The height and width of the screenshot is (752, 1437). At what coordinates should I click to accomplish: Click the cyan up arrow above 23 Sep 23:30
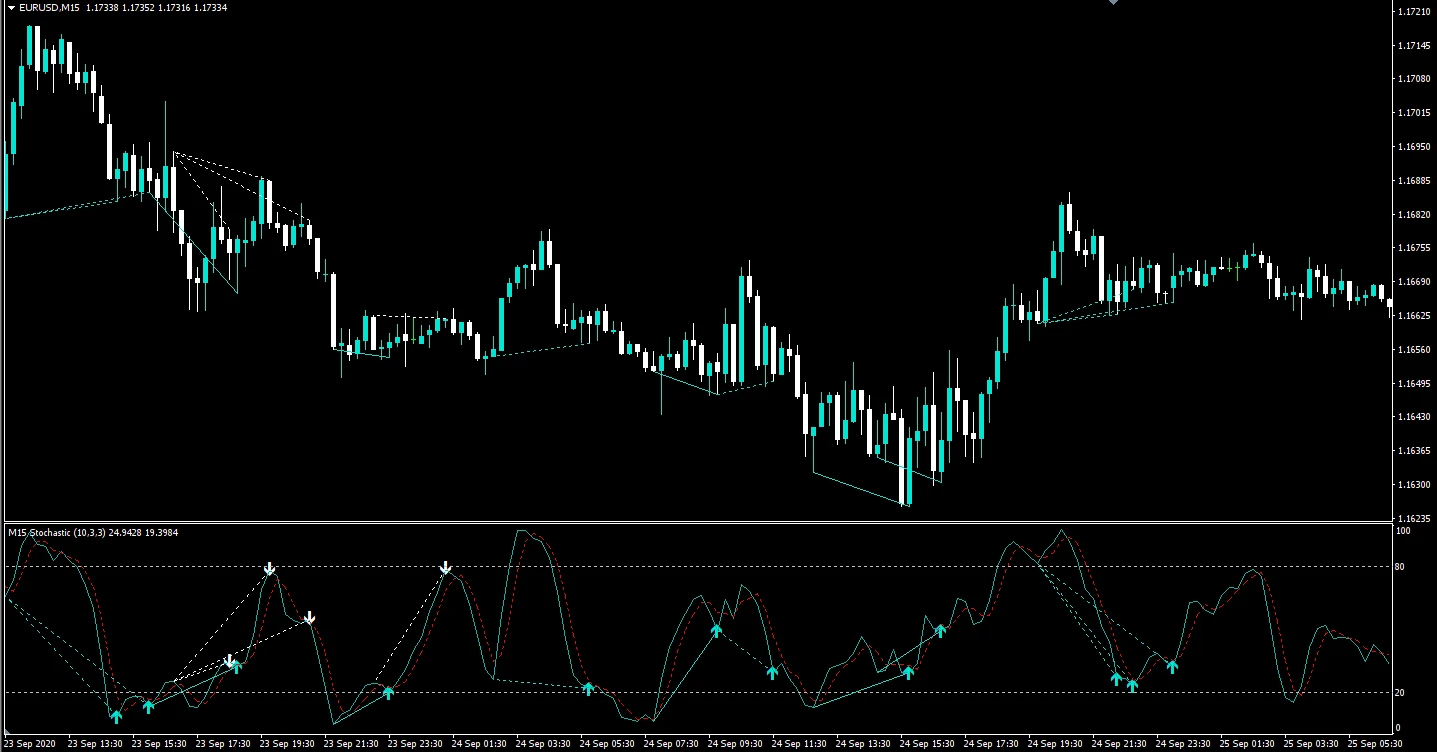(388, 692)
